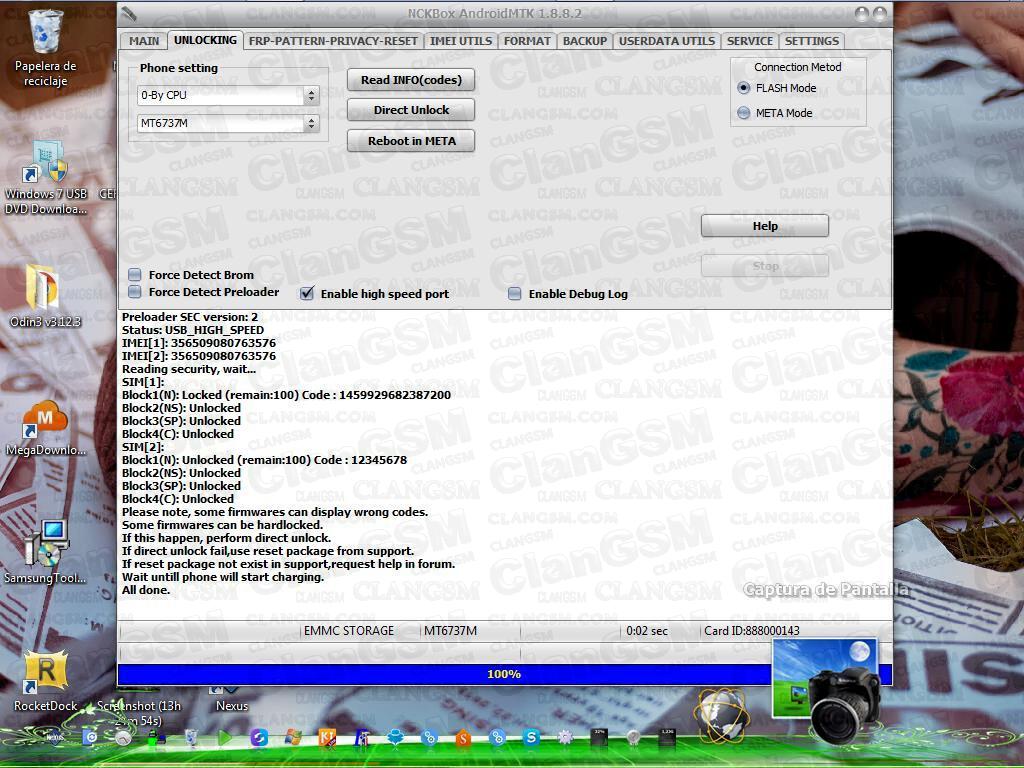This screenshot has width=1024, height=768.
Task: Open the Windows 7 USB DVD Download shortcut
Action: (x=46, y=176)
